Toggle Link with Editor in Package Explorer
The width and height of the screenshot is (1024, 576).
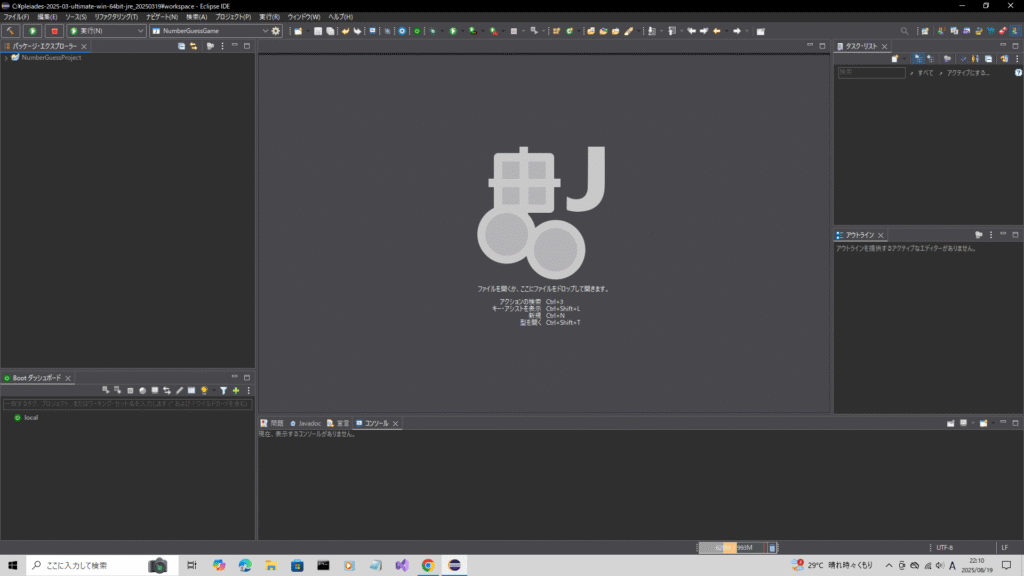pos(194,46)
